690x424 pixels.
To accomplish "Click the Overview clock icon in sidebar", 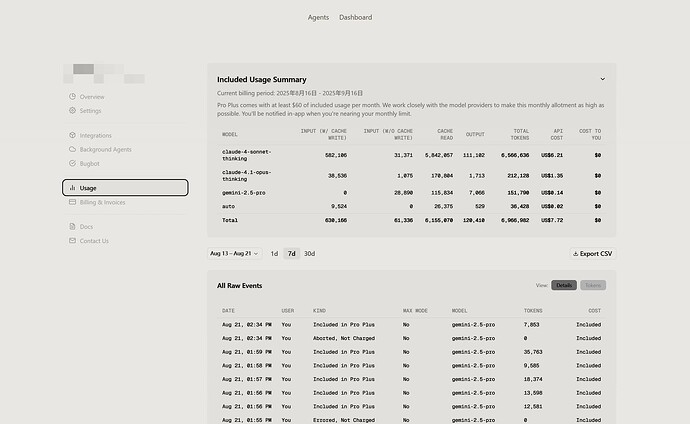I will click(x=72, y=96).
